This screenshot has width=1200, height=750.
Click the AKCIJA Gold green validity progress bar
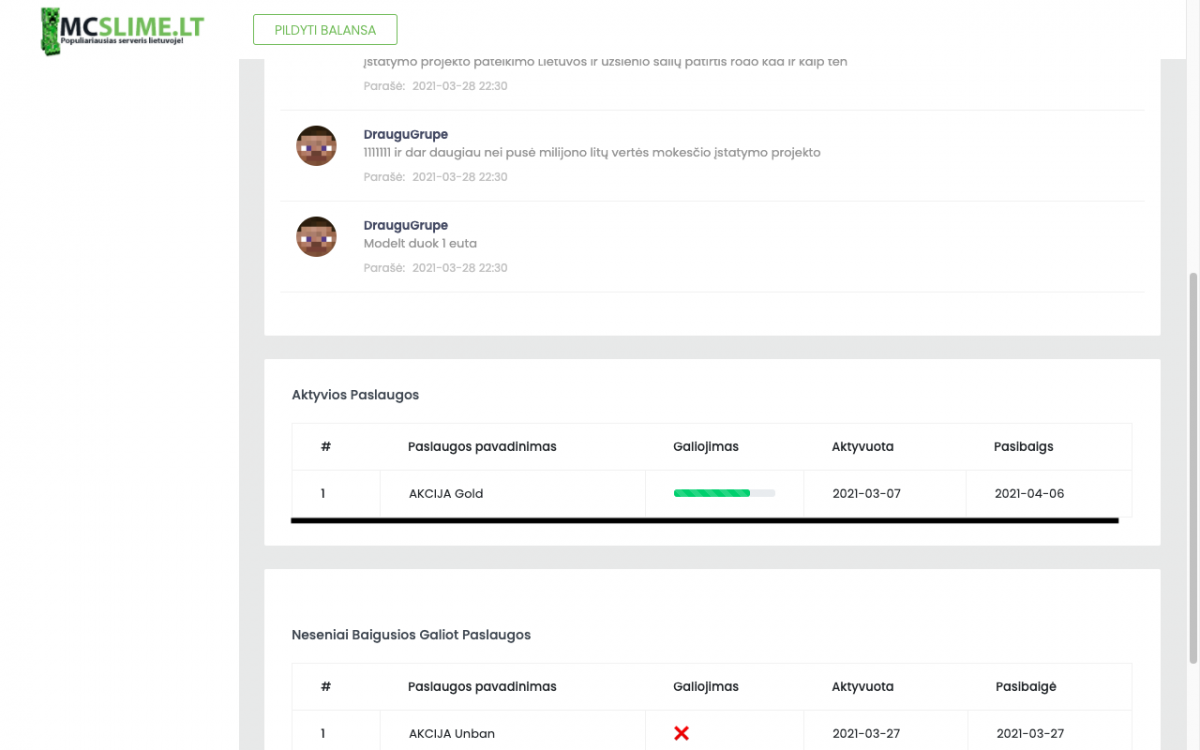(724, 493)
